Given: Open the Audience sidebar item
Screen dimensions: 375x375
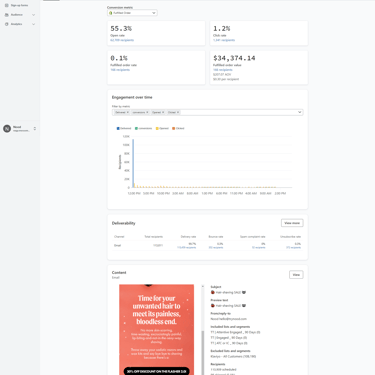Looking at the screenshot, I should [x=17, y=15].
